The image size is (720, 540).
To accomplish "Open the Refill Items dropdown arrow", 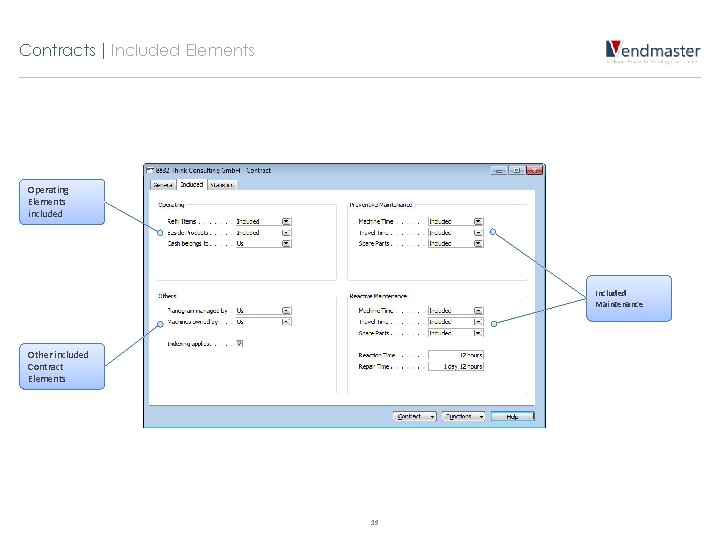I will pyautogui.click(x=286, y=221).
